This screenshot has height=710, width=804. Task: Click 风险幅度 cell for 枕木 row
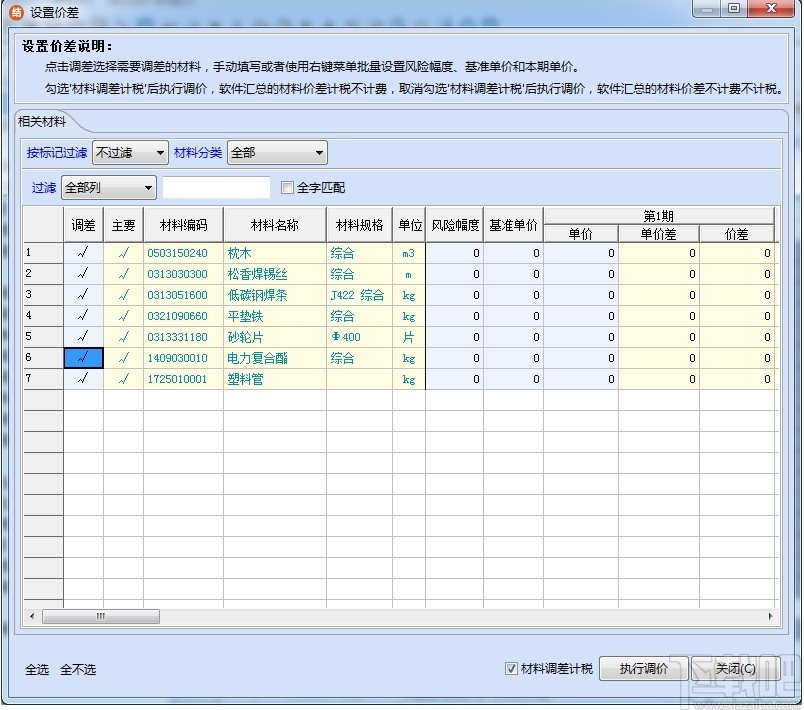click(455, 253)
